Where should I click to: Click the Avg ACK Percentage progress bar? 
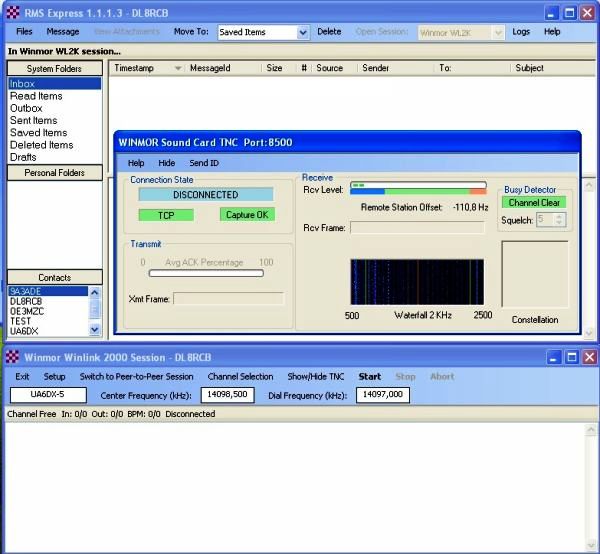pos(206,273)
